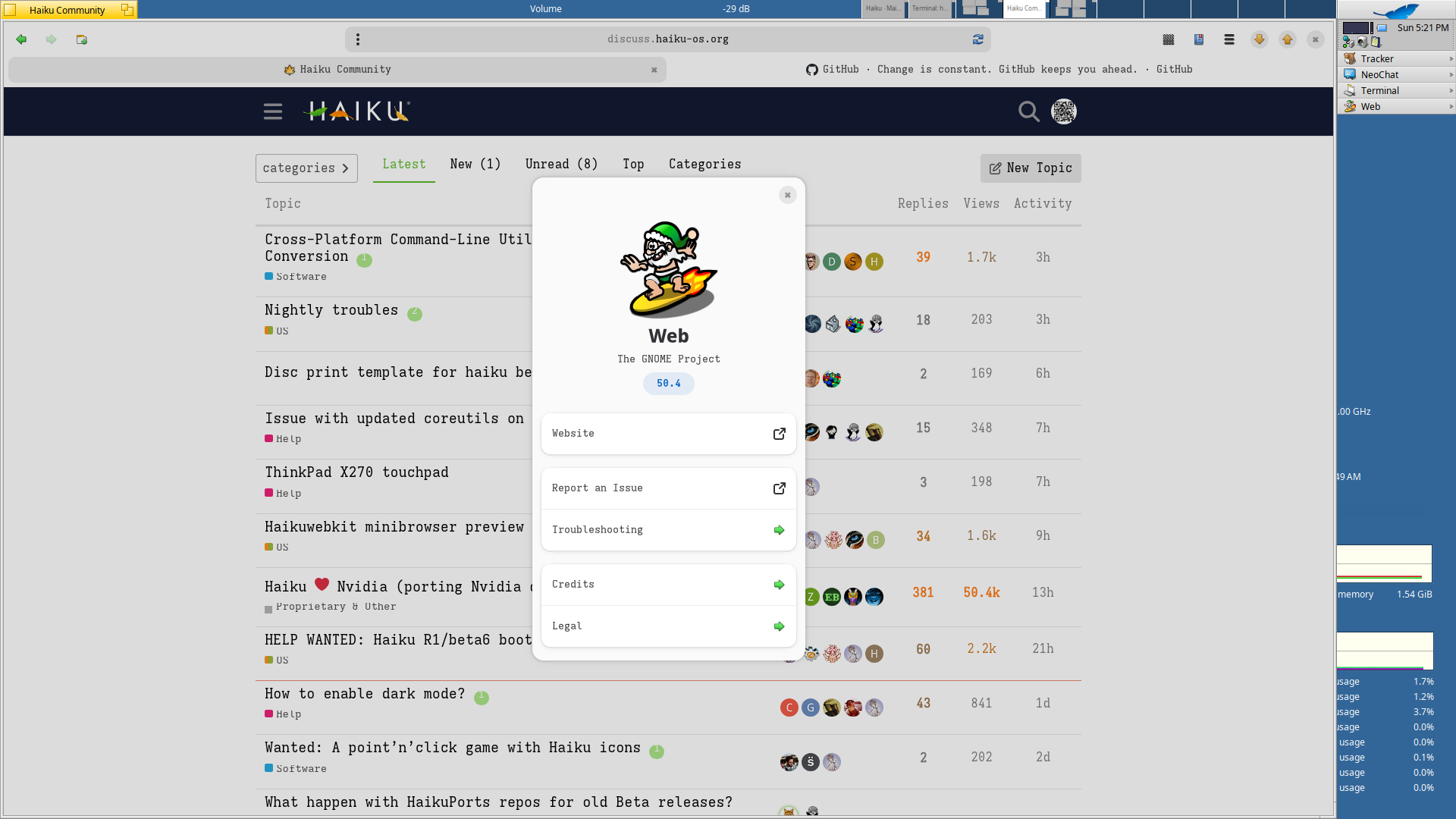Image resolution: width=1456 pixels, height=819 pixels.
Task: Open the tab overview grid icon
Action: pos(1169,39)
